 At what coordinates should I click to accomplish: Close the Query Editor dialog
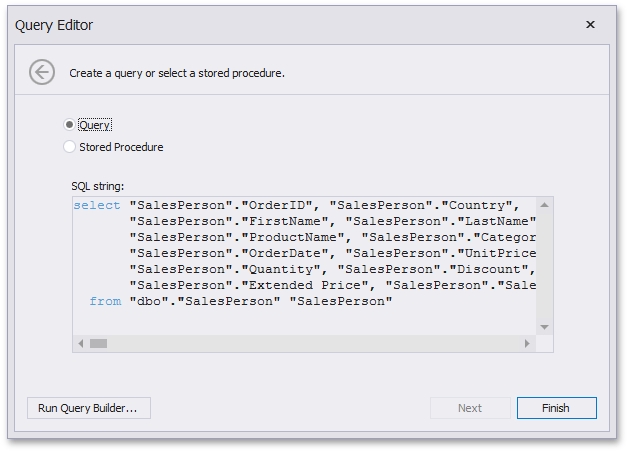(590, 25)
